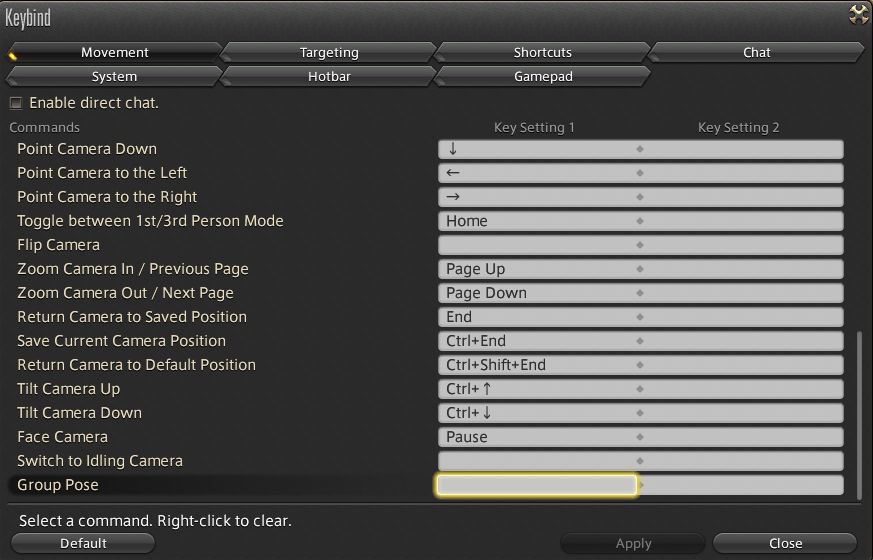Select the Pause keybind for Face Camera
Screen dimensions: 873x560
click(538, 437)
